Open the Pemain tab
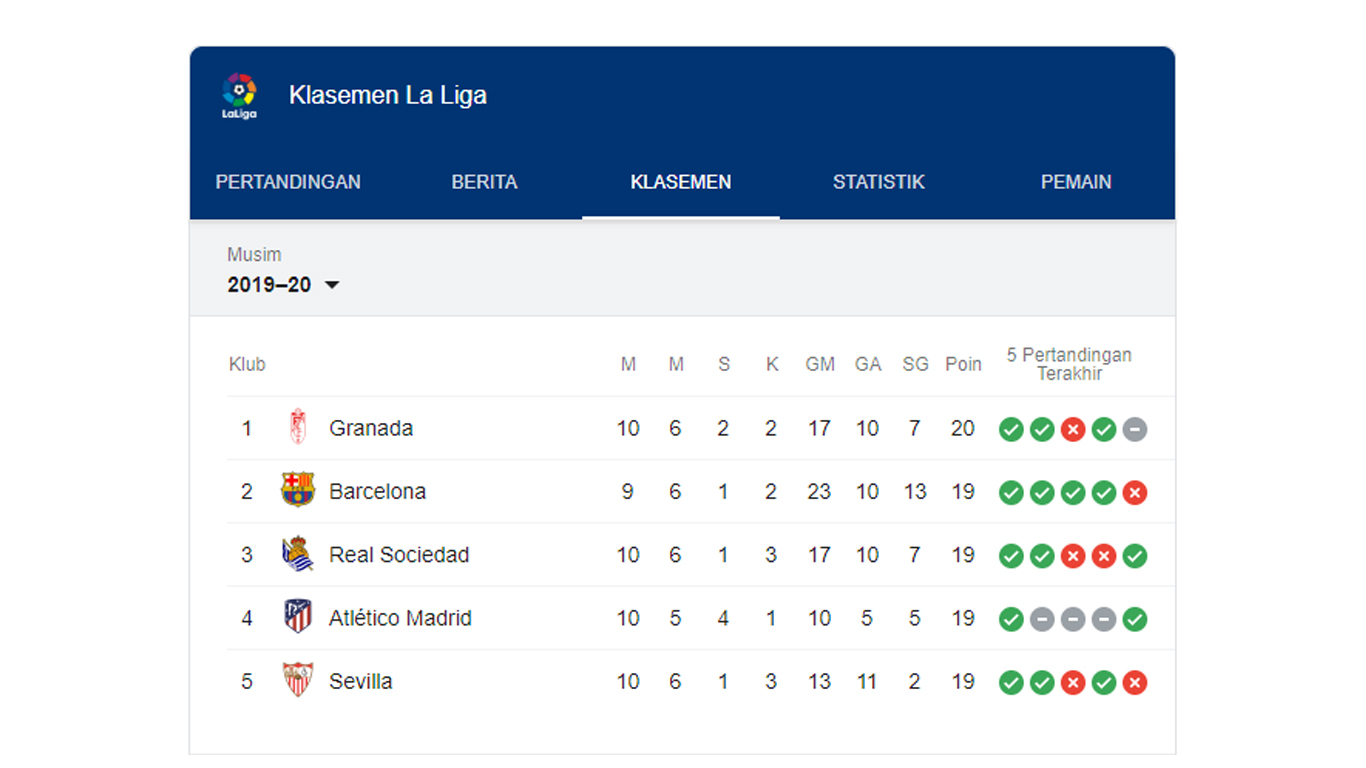Screen dimensions: 1366x768 pyautogui.click(x=1076, y=182)
